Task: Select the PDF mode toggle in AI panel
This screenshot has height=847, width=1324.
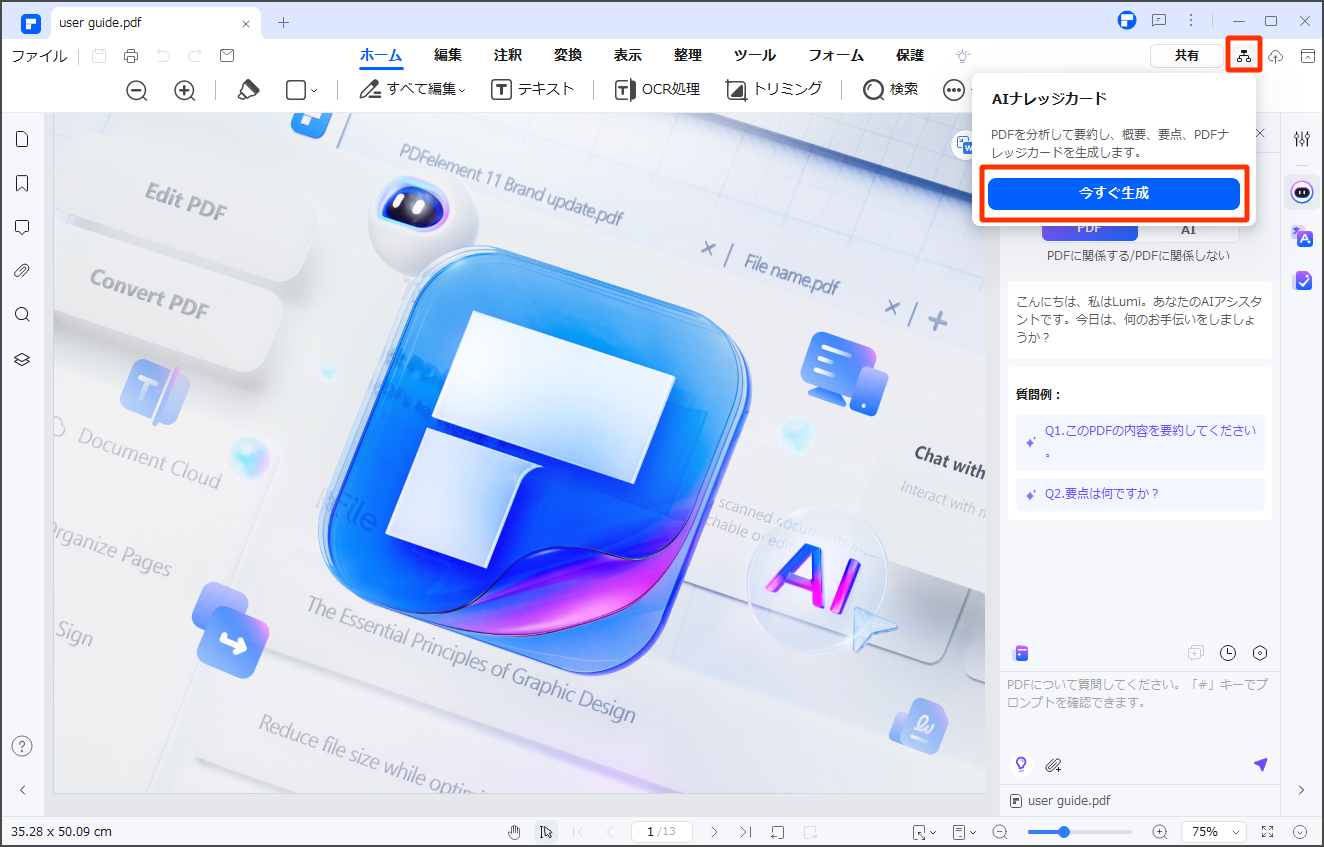Action: pyautogui.click(x=1089, y=230)
